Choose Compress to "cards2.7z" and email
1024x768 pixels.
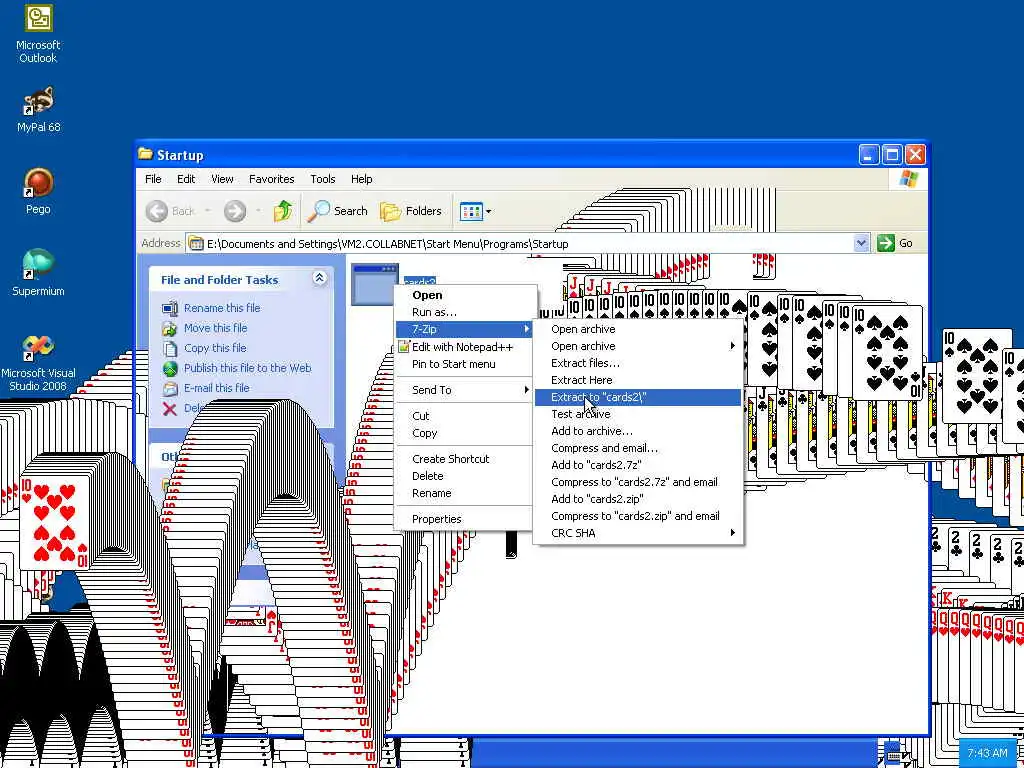coord(638,482)
